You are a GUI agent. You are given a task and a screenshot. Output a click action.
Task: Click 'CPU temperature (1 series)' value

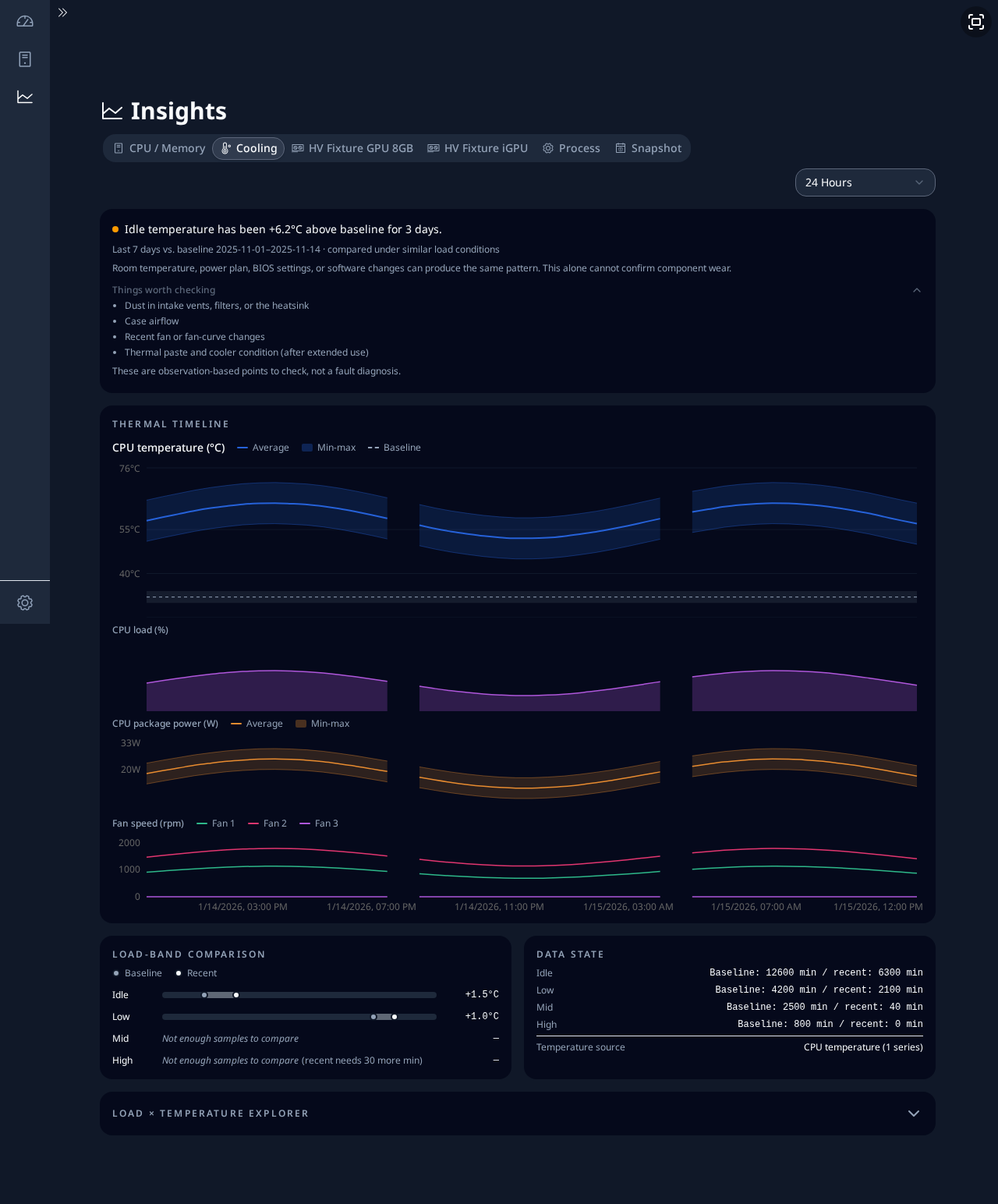tap(863, 1047)
